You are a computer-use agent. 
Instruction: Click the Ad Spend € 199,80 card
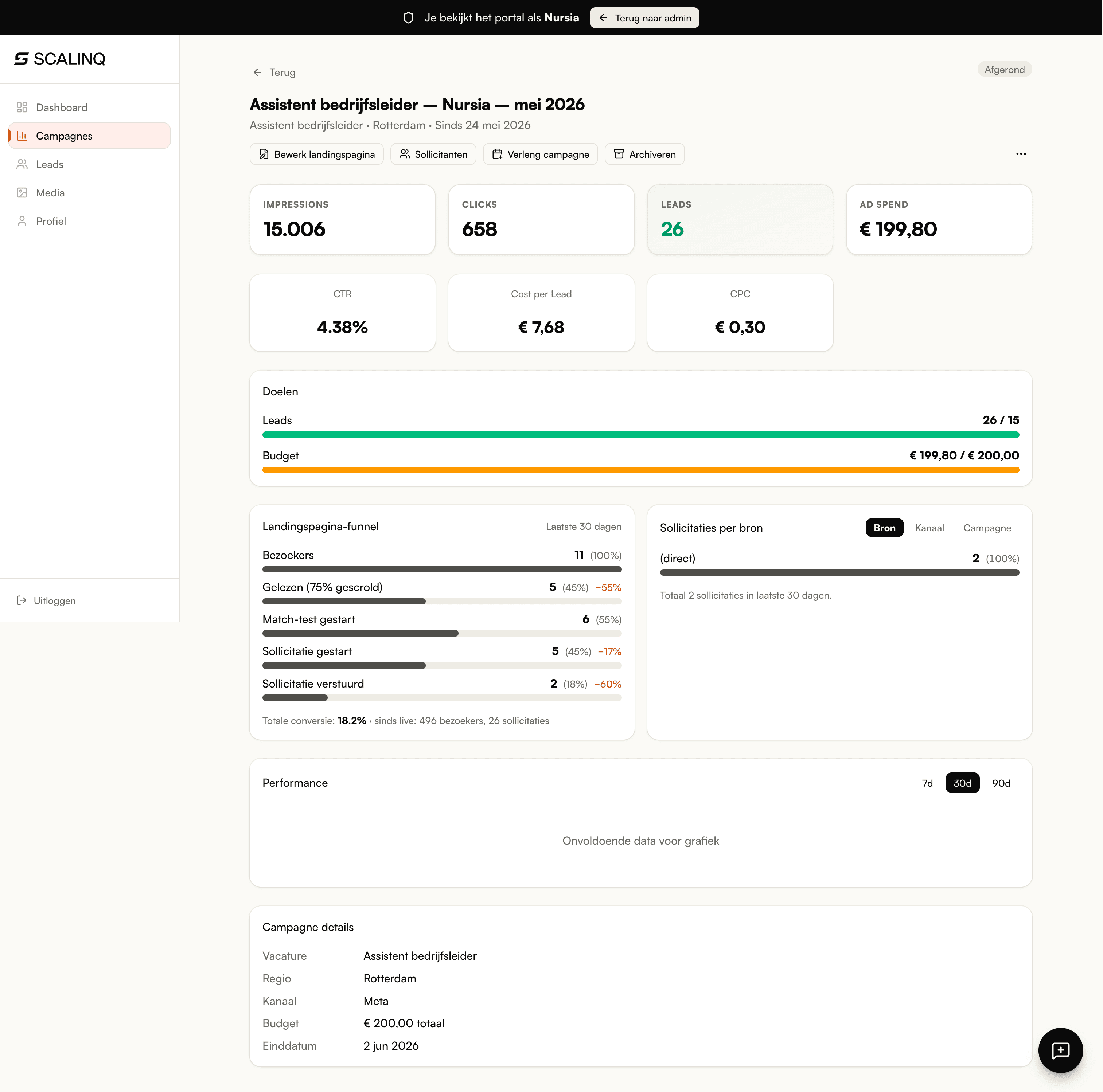coord(939,220)
